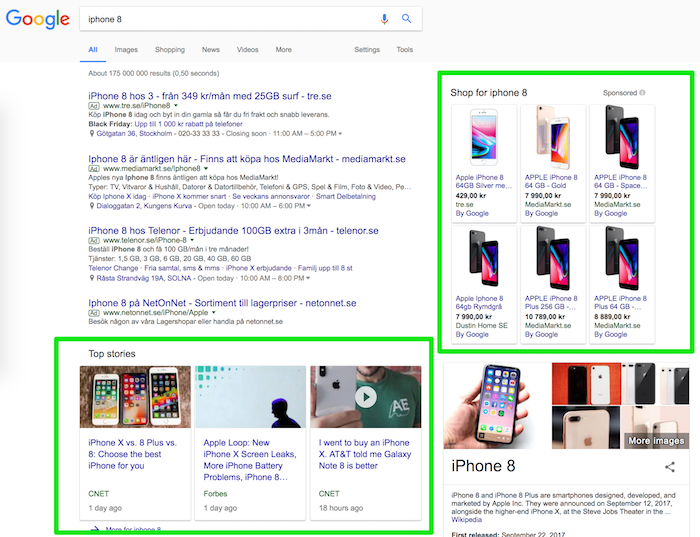
Task: Open story iPhone X vs. 8 Plus vs. 8
Action: 133,454
